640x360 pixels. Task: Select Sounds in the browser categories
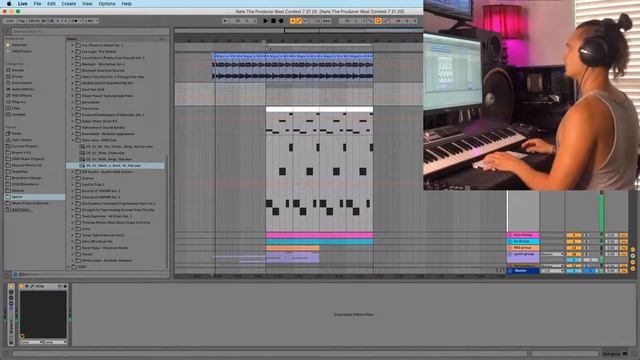pyautogui.click(x=18, y=70)
